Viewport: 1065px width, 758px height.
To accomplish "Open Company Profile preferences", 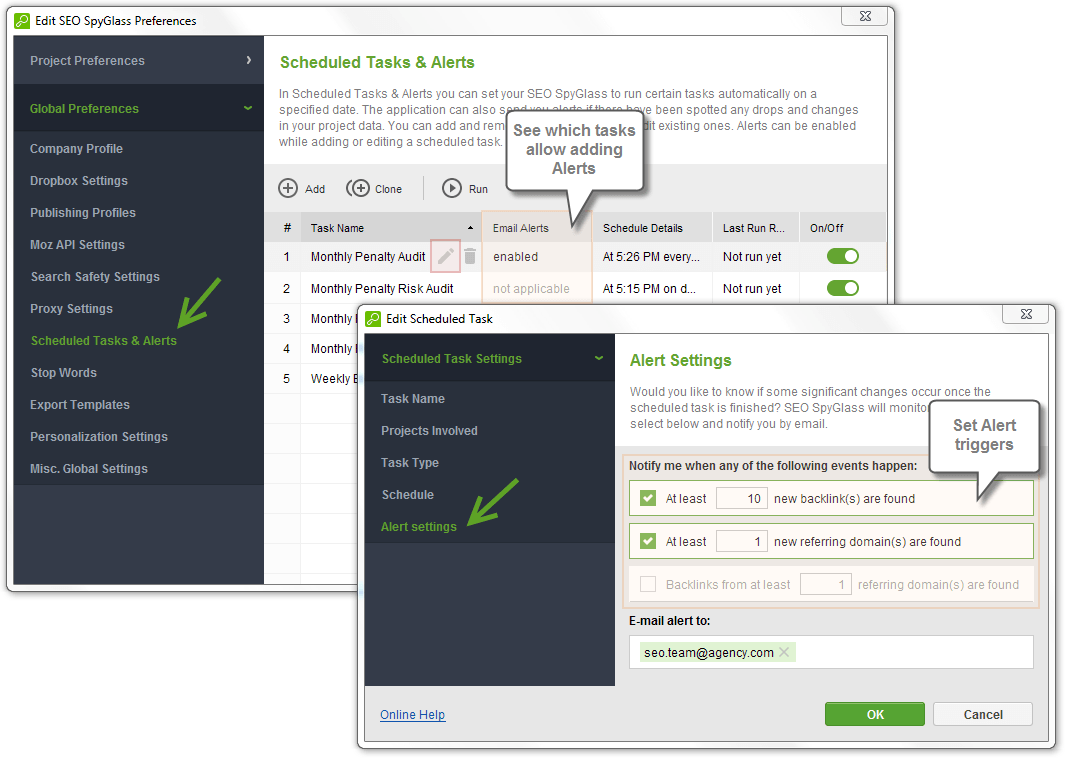I will (x=76, y=149).
